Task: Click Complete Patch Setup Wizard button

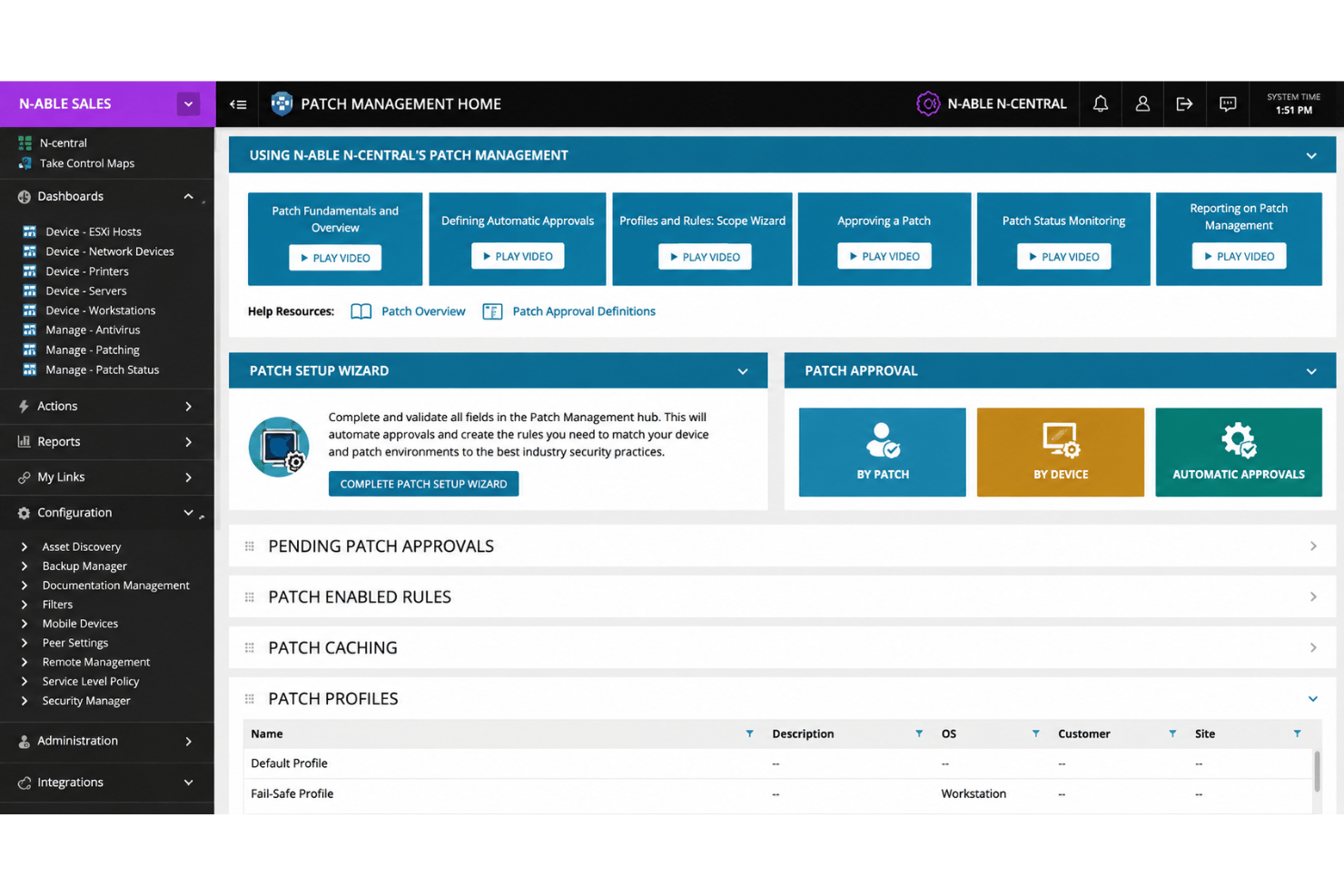Action: tap(423, 484)
